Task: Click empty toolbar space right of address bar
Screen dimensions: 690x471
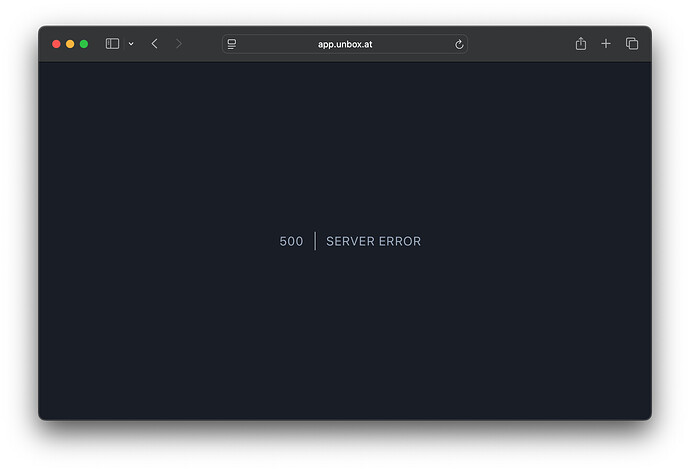Action: click(518, 44)
